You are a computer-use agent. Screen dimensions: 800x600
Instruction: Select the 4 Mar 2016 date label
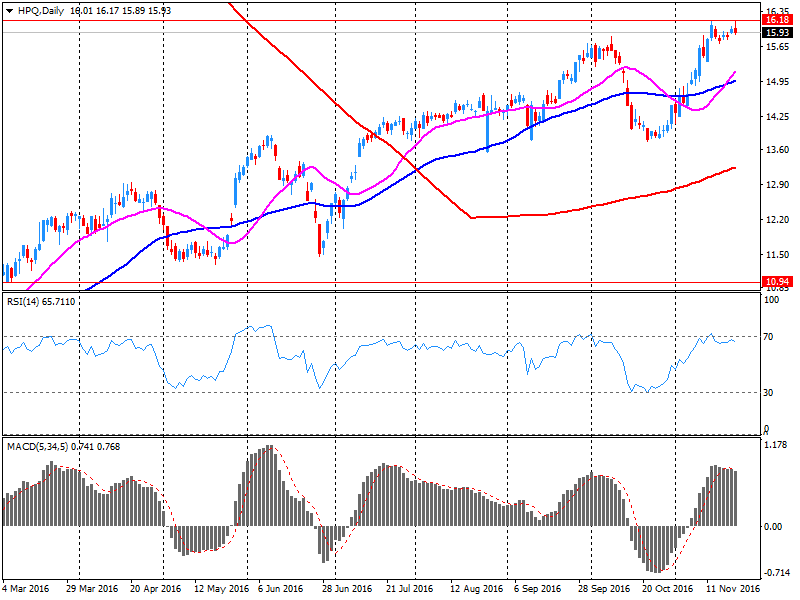click(x=26, y=588)
